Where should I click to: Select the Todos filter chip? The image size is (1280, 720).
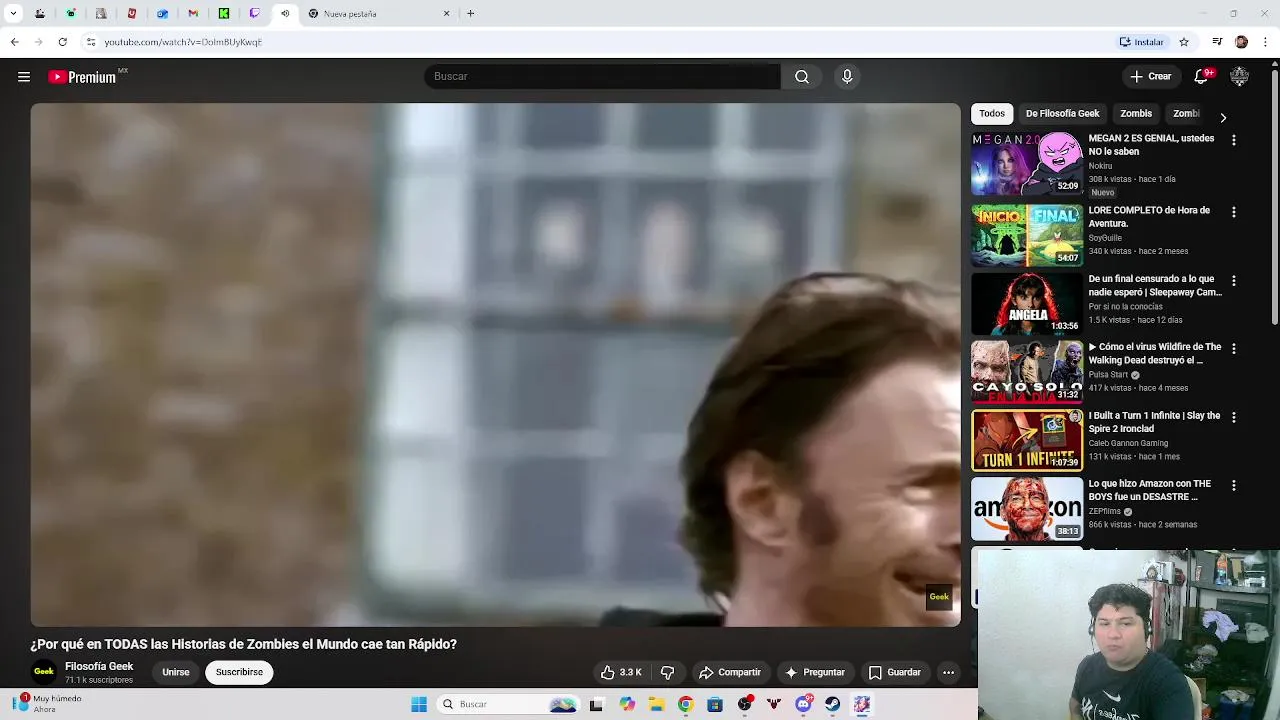coord(992,114)
